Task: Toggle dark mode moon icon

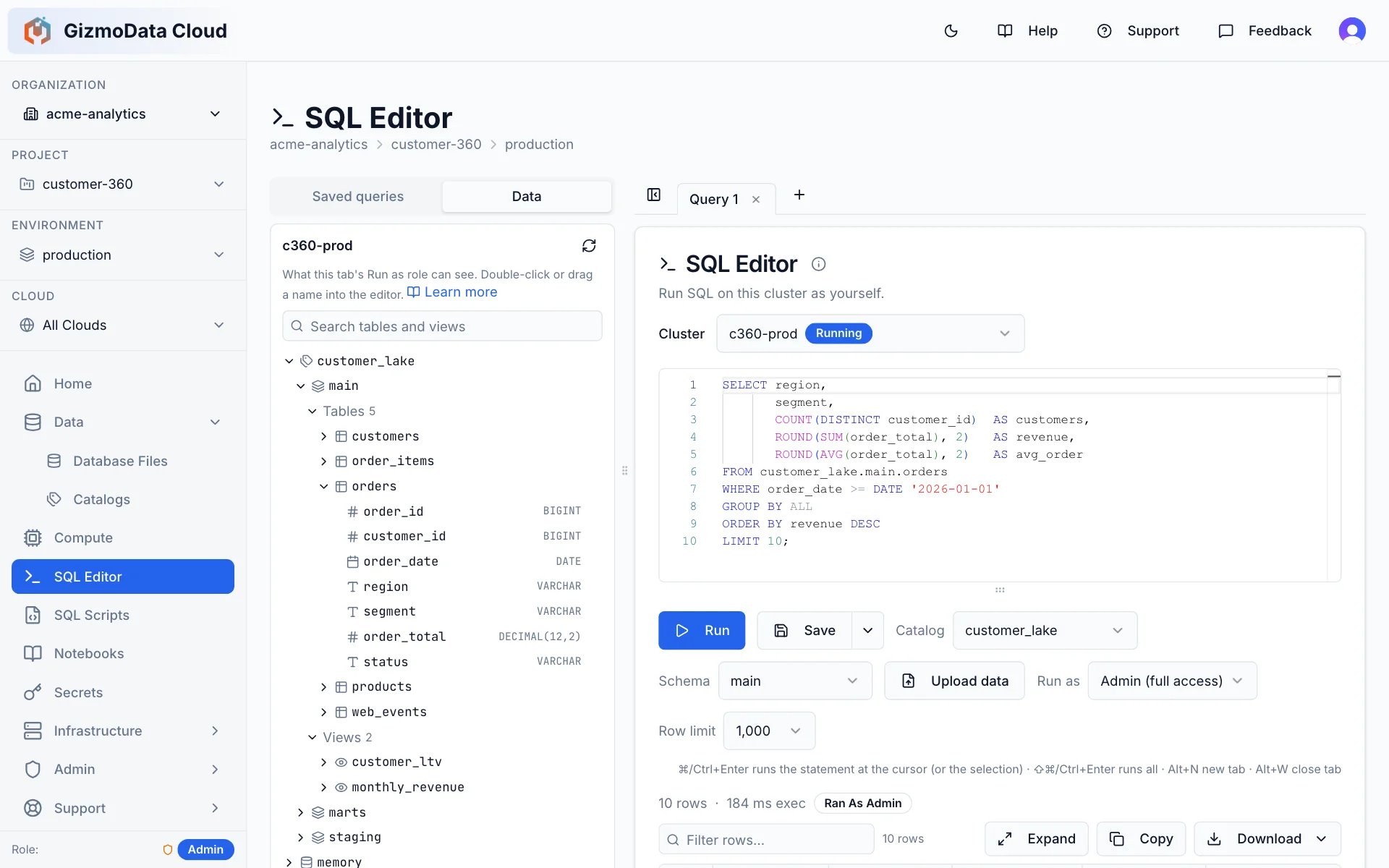Action: coord(951,30)
